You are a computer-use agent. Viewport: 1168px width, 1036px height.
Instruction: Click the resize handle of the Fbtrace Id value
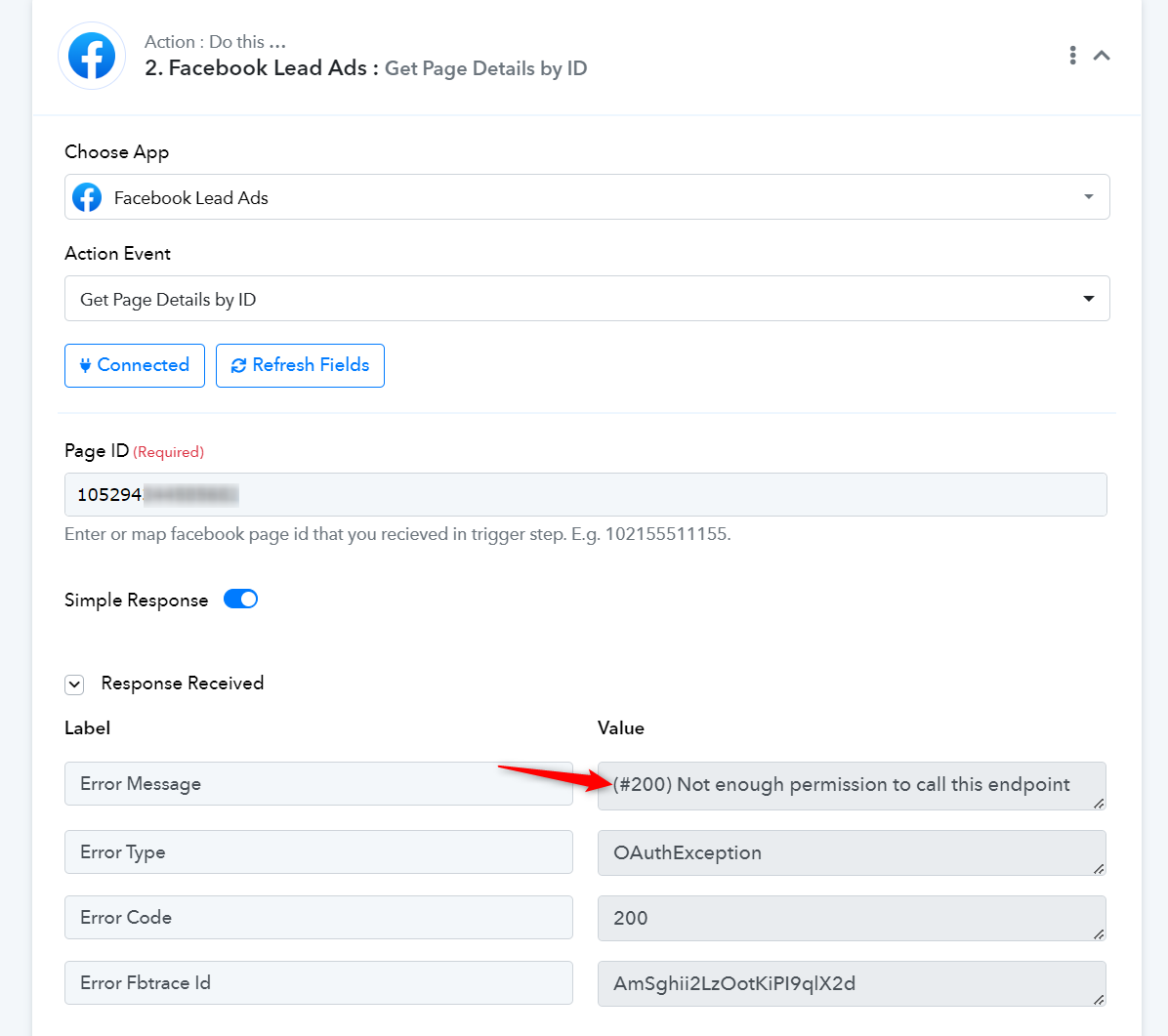point(1099,1000)
